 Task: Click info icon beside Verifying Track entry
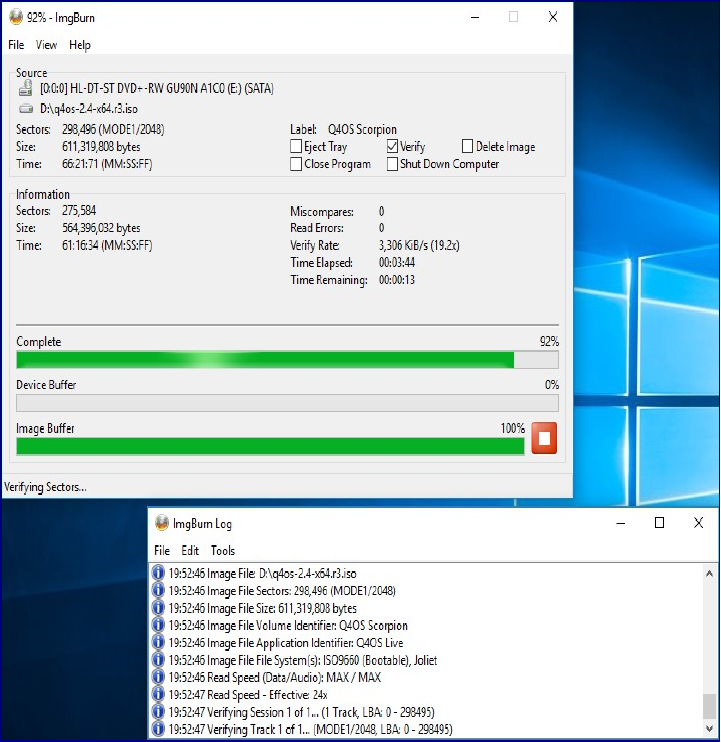(x=158, y=729)
